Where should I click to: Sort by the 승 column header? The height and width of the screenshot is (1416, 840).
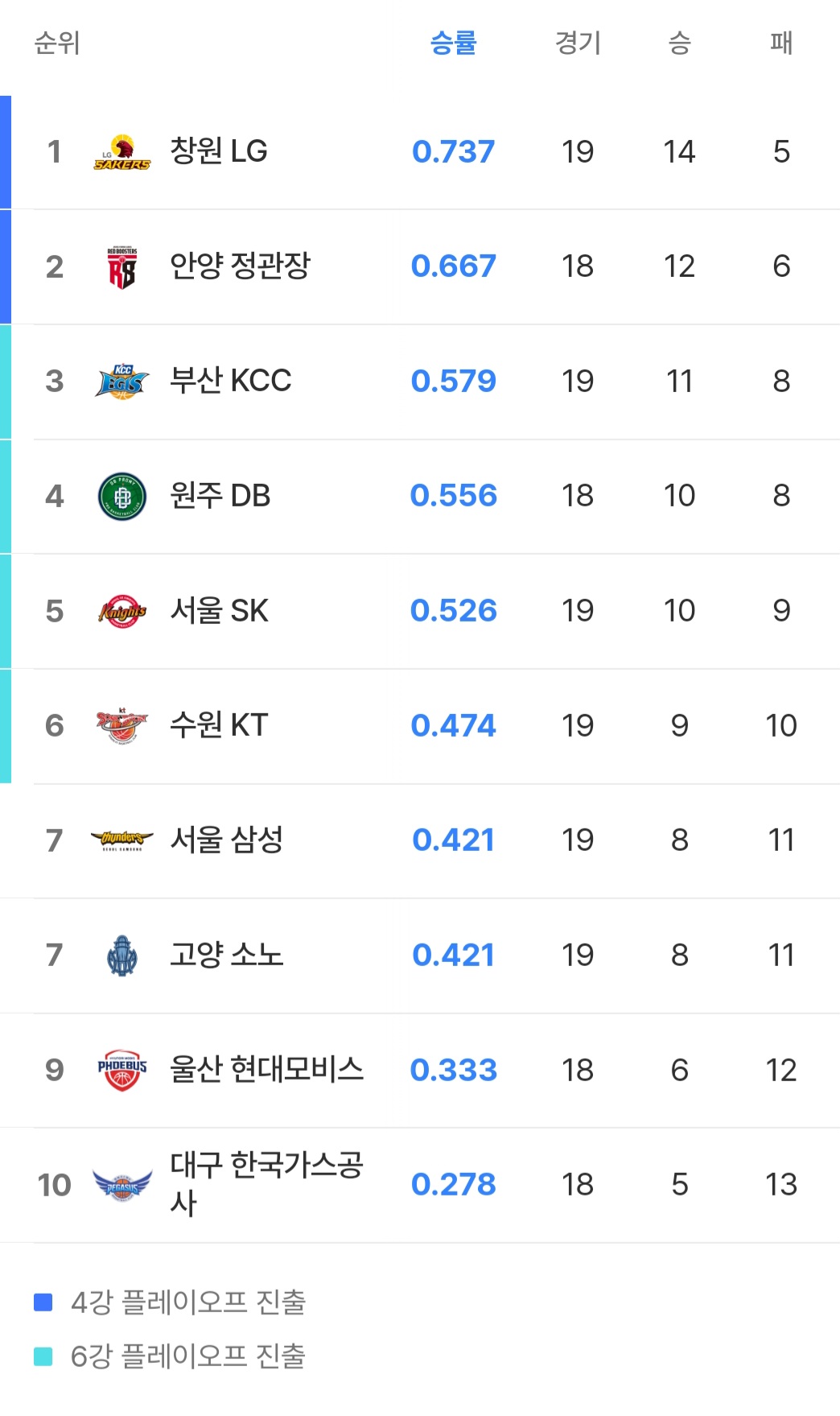[680, 42]
